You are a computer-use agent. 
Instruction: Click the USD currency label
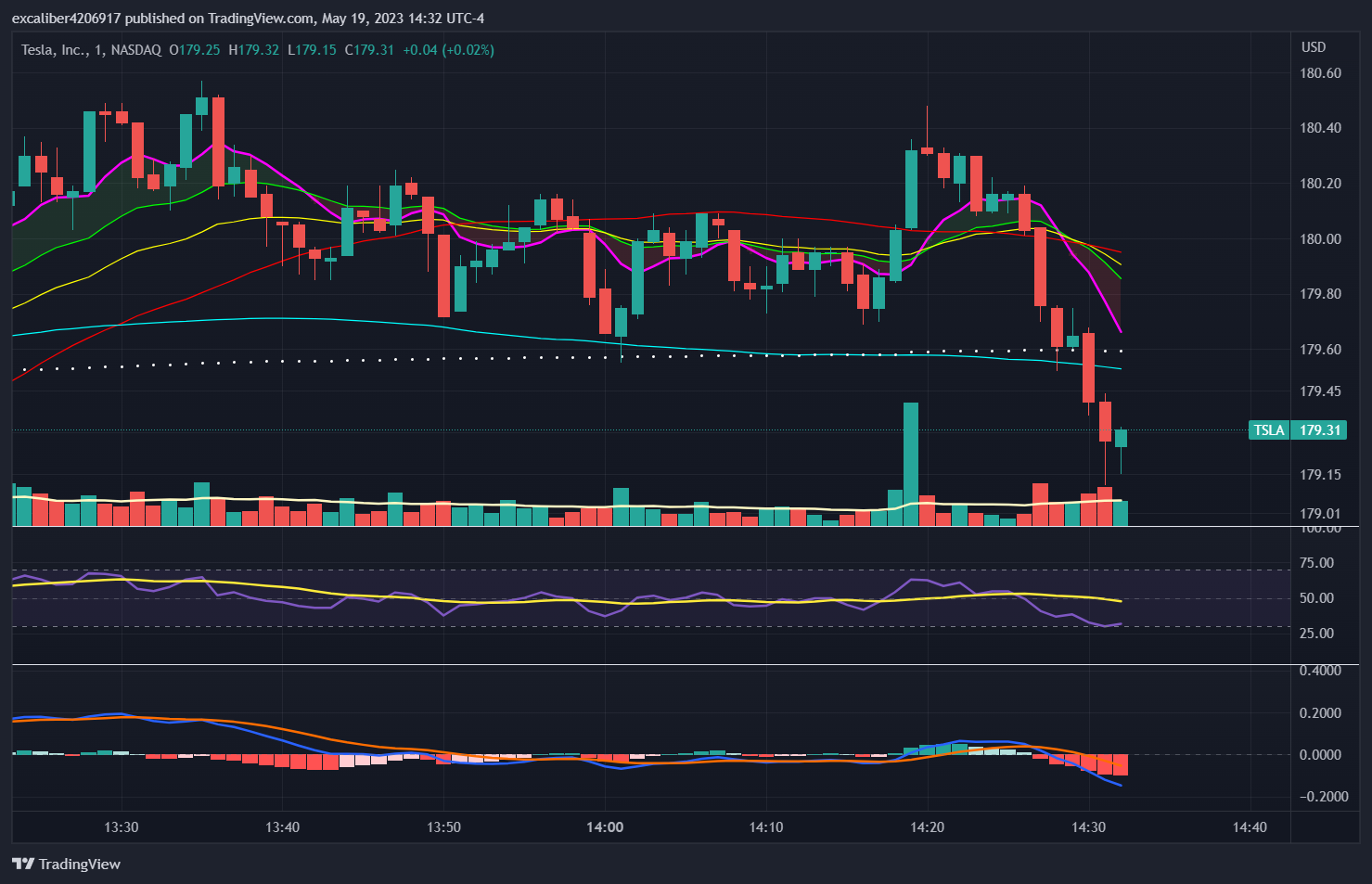[x=1314, y=47]
